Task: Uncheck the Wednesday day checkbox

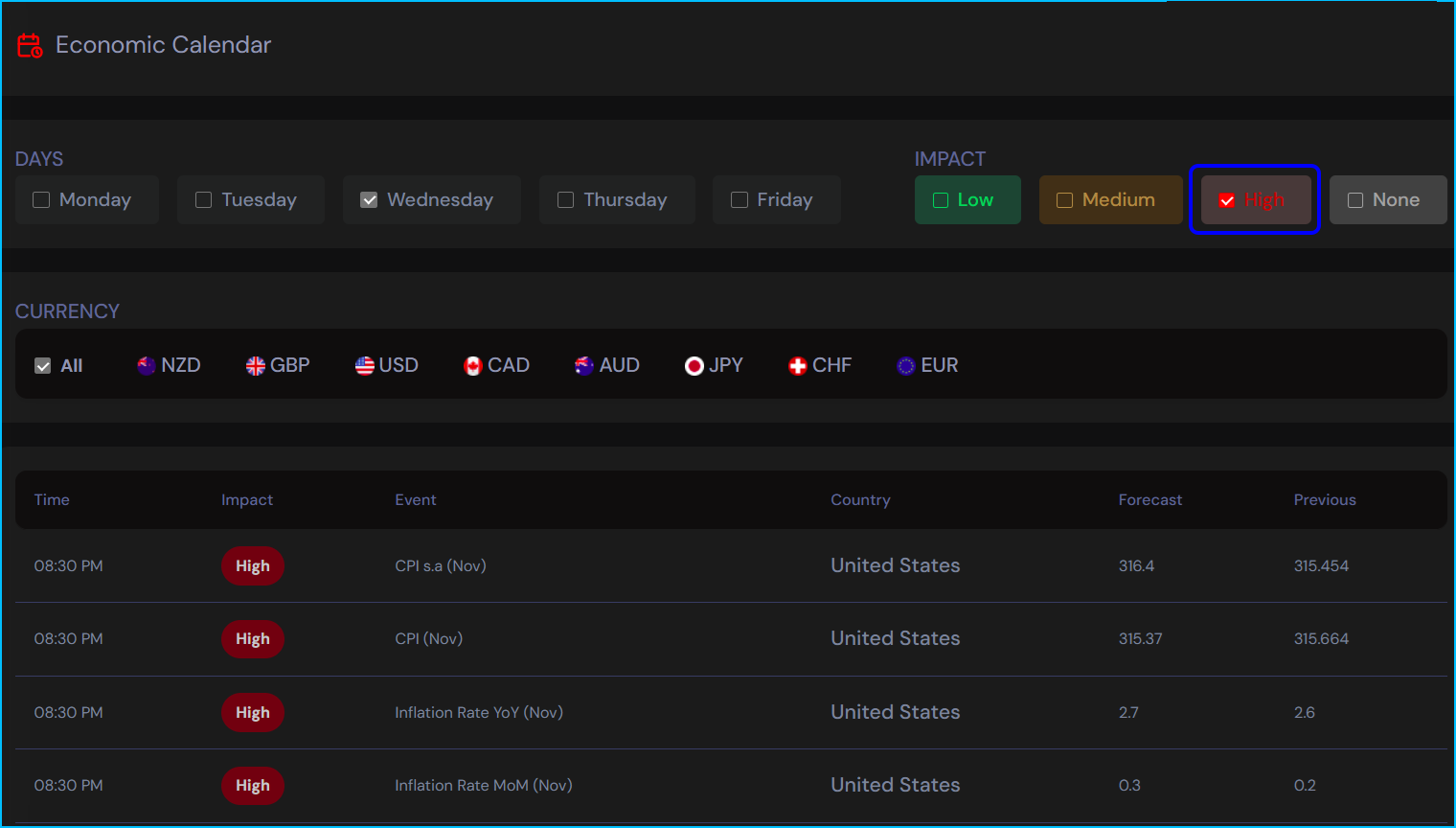Action: click(369, 200)
